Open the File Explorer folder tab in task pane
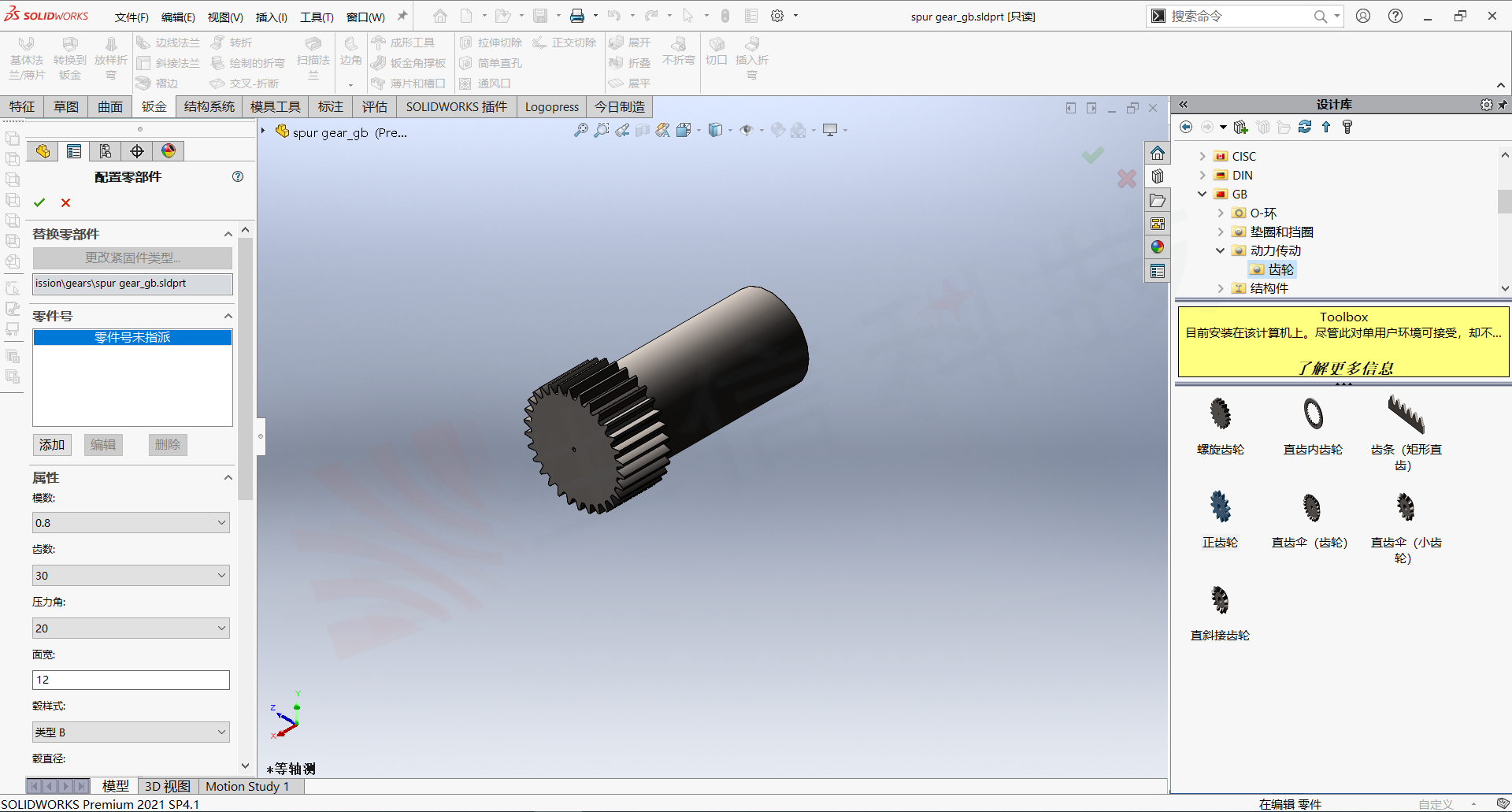The height and width of the screenshot is (812, 1512). tap(1158, 200)
